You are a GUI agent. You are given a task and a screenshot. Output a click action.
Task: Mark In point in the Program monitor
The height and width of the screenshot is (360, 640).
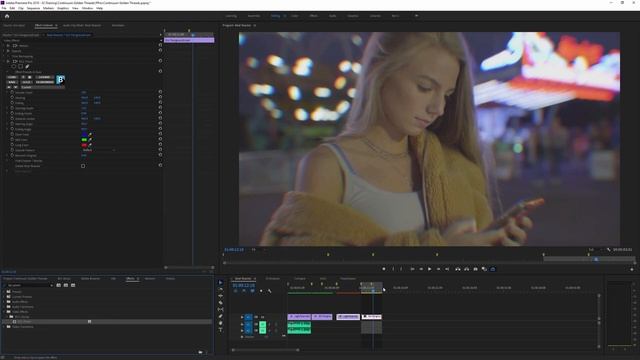click(x=393, y=269)
